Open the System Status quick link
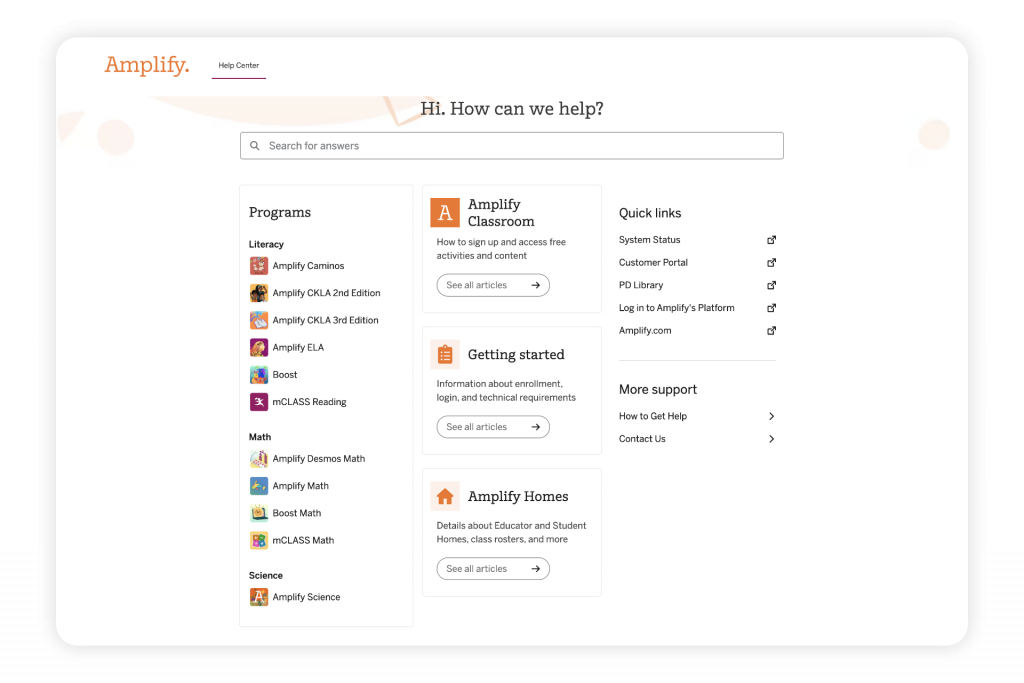The image size is (1024, 683). tap(650, 240)
